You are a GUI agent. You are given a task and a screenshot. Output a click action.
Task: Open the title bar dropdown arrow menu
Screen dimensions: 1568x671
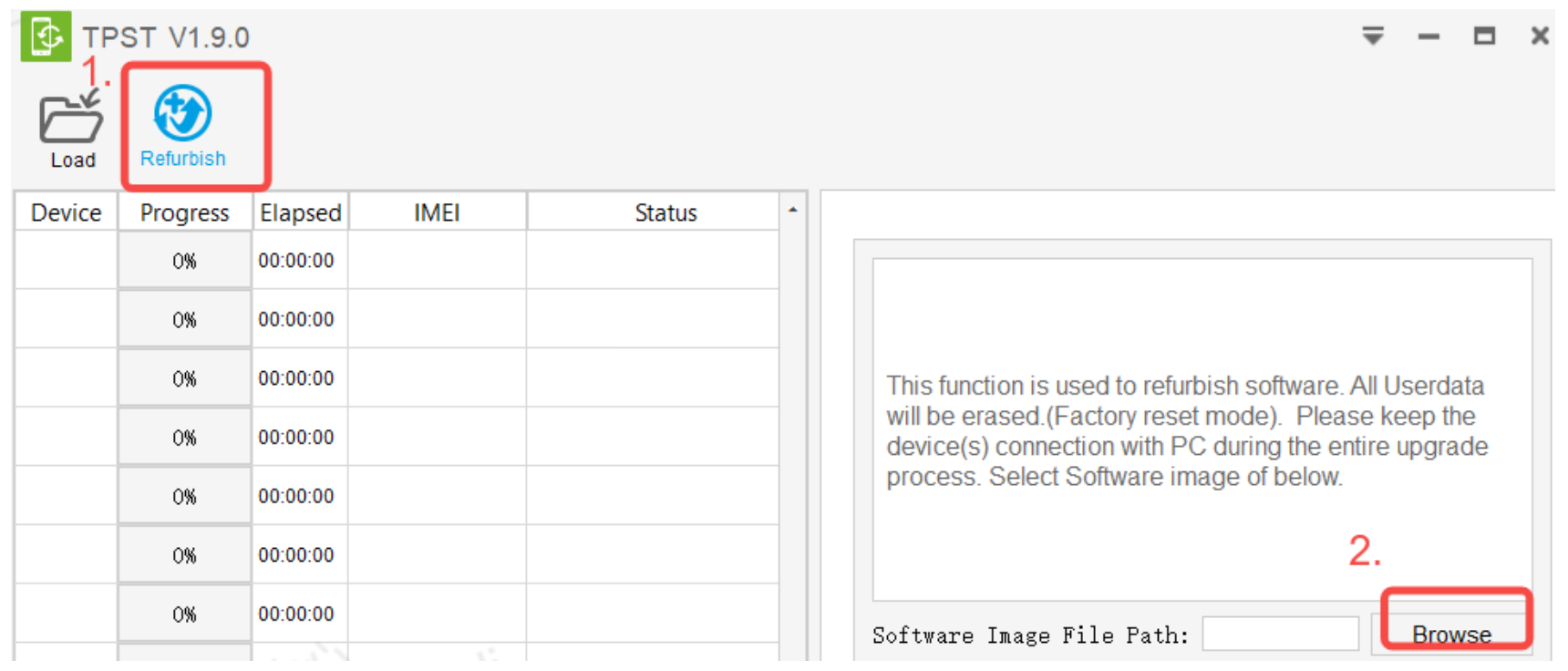point(1373,36)
